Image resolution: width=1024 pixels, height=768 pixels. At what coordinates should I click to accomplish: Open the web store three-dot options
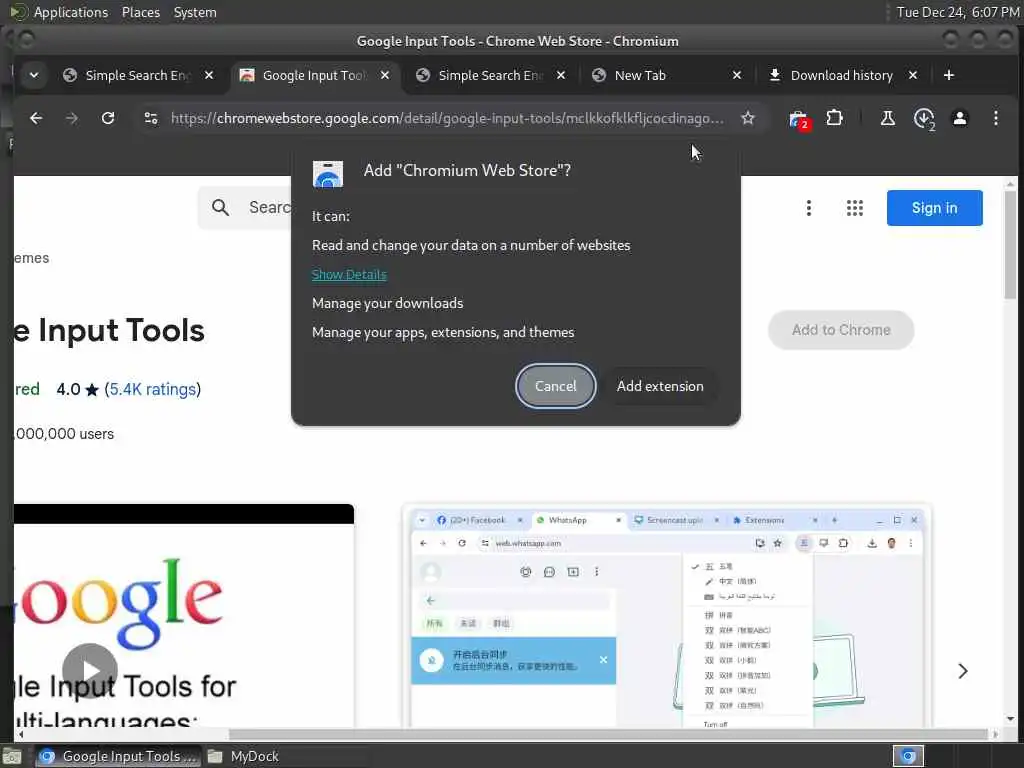(x=808, y=208)
